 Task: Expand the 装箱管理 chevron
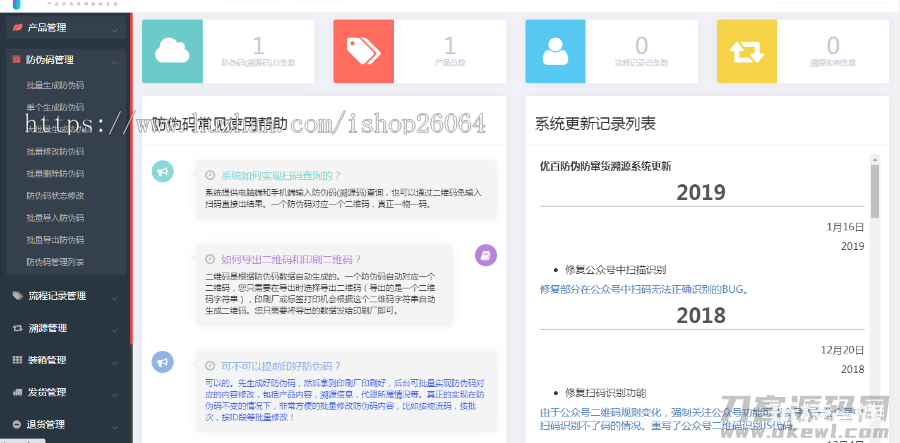(115, 363)
